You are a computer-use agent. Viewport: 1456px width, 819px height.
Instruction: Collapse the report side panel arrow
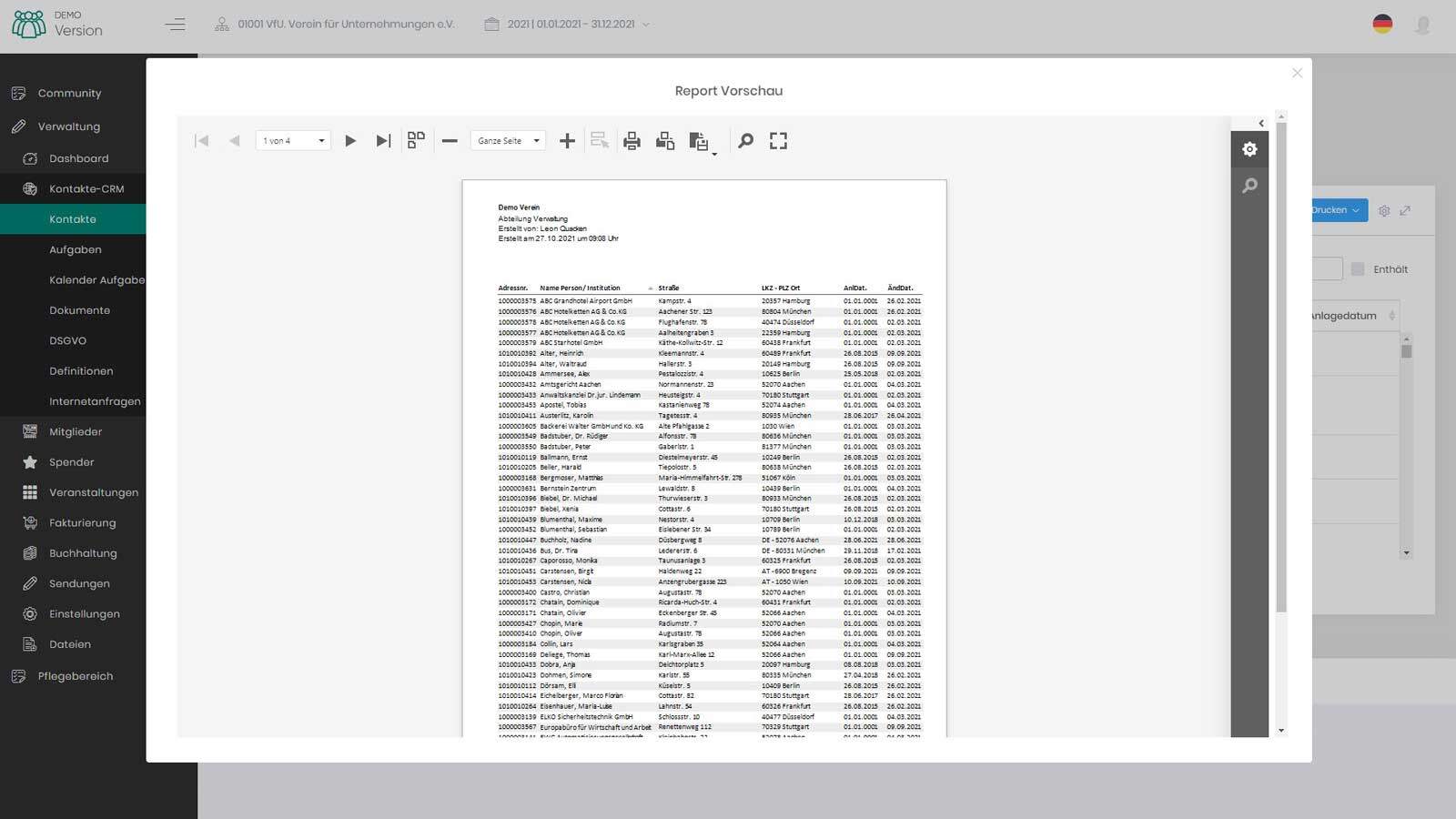tap(1261, 123)
